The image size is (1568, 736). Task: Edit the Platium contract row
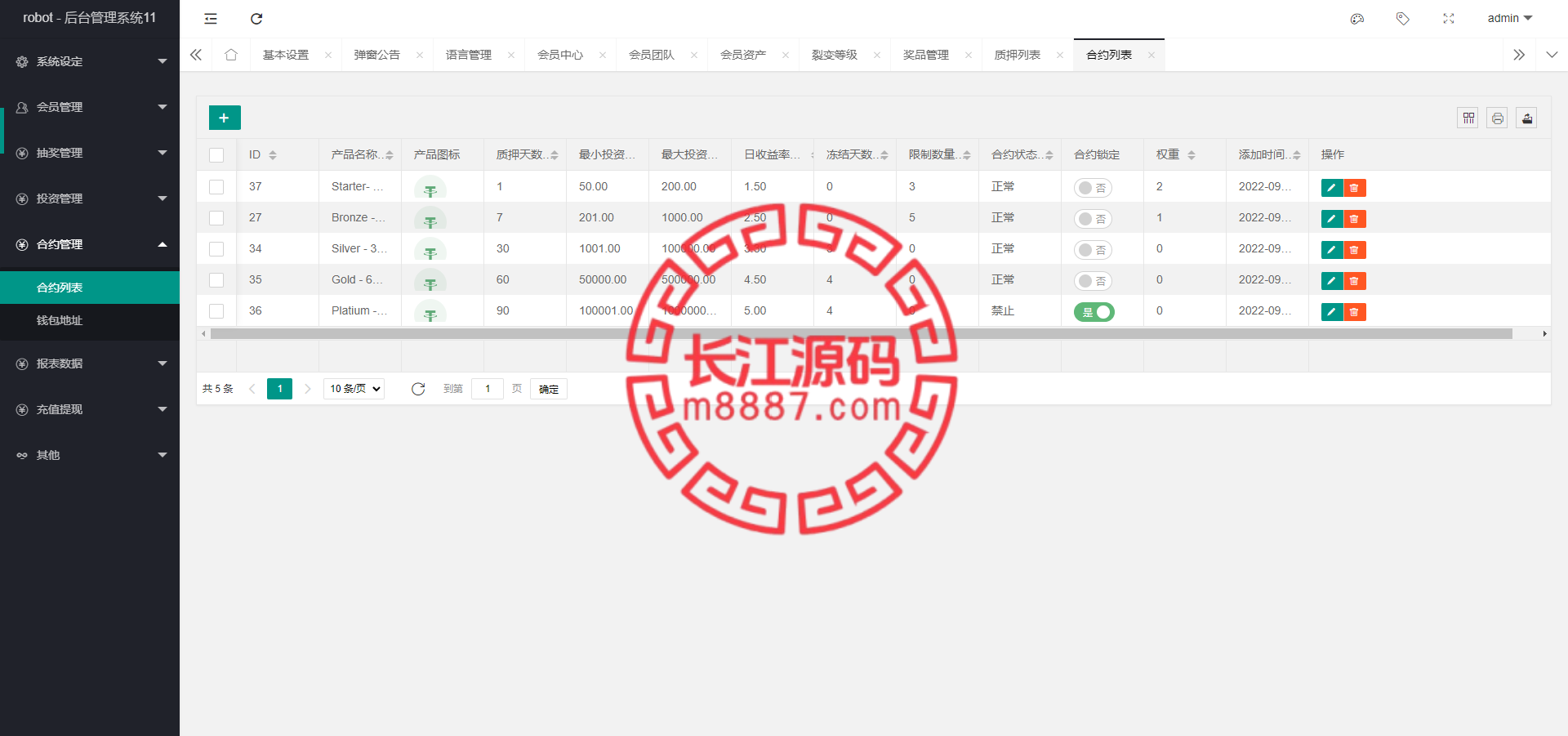[1332, 312]
